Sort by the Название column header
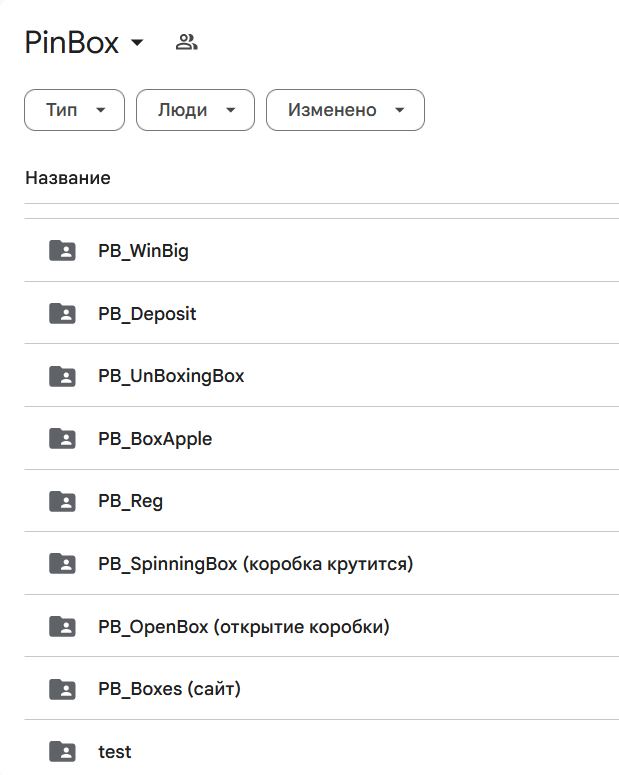The height and width of the screenshot is (775, 619). pos(68,178)
